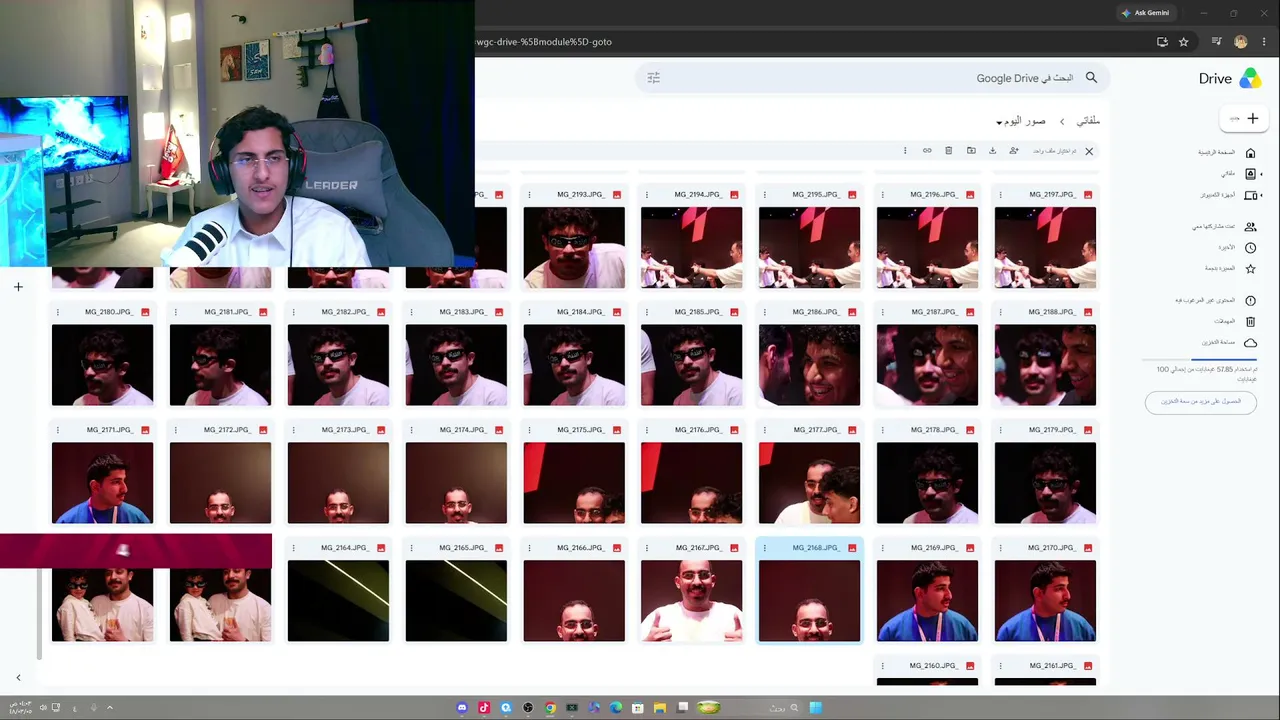Open more options for MG_2188.JPG
The height and width of the screenshot is (720, 1280).
1001,312
